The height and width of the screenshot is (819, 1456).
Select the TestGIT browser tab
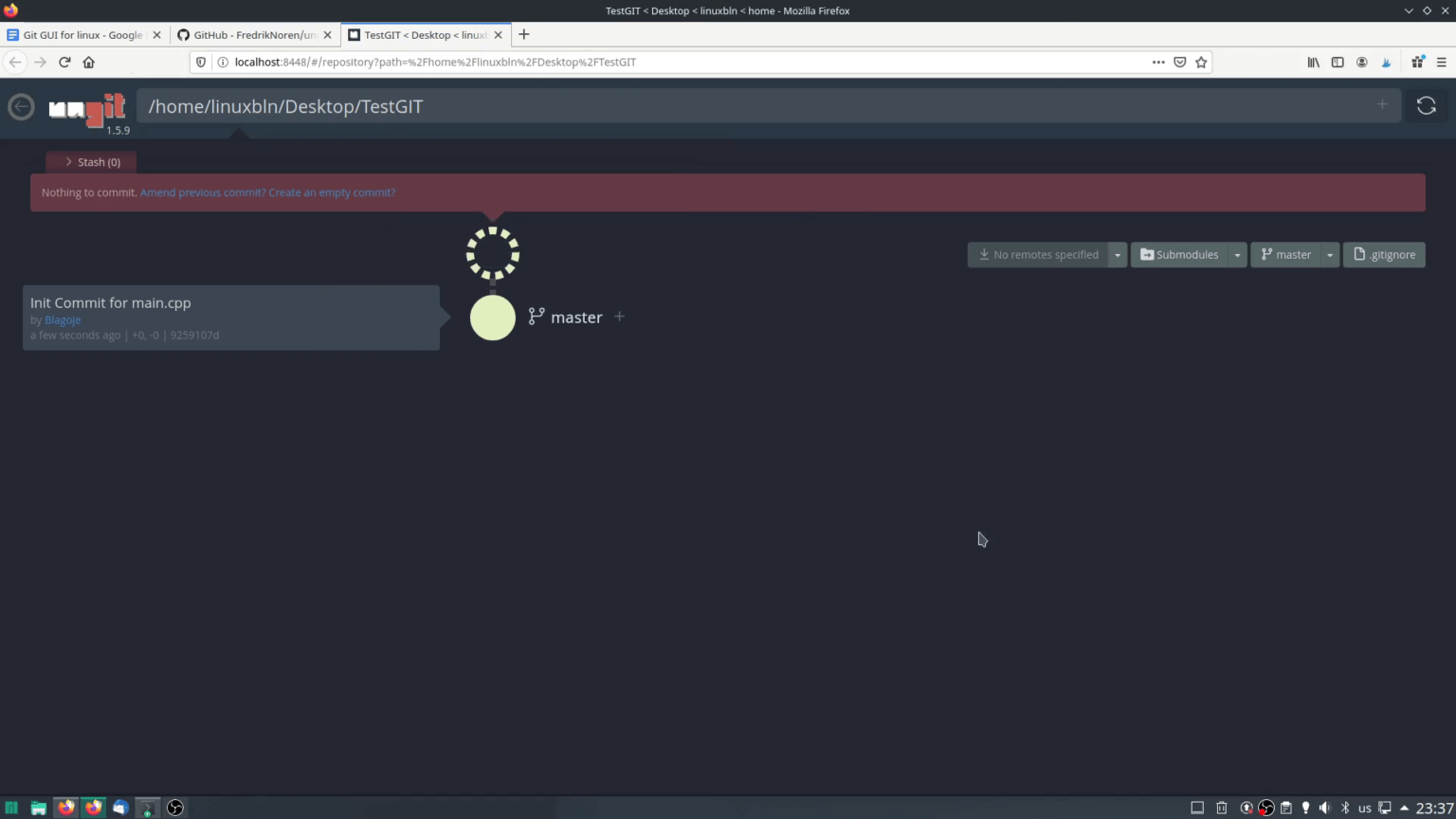pos(427,35)
